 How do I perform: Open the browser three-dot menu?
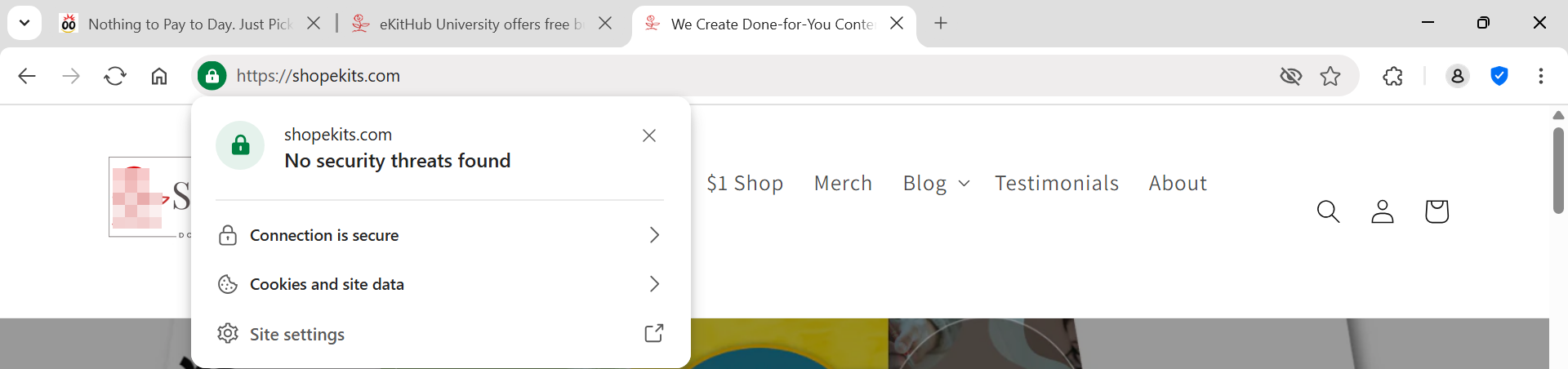pyautogui.click(x=1540, y=76)
